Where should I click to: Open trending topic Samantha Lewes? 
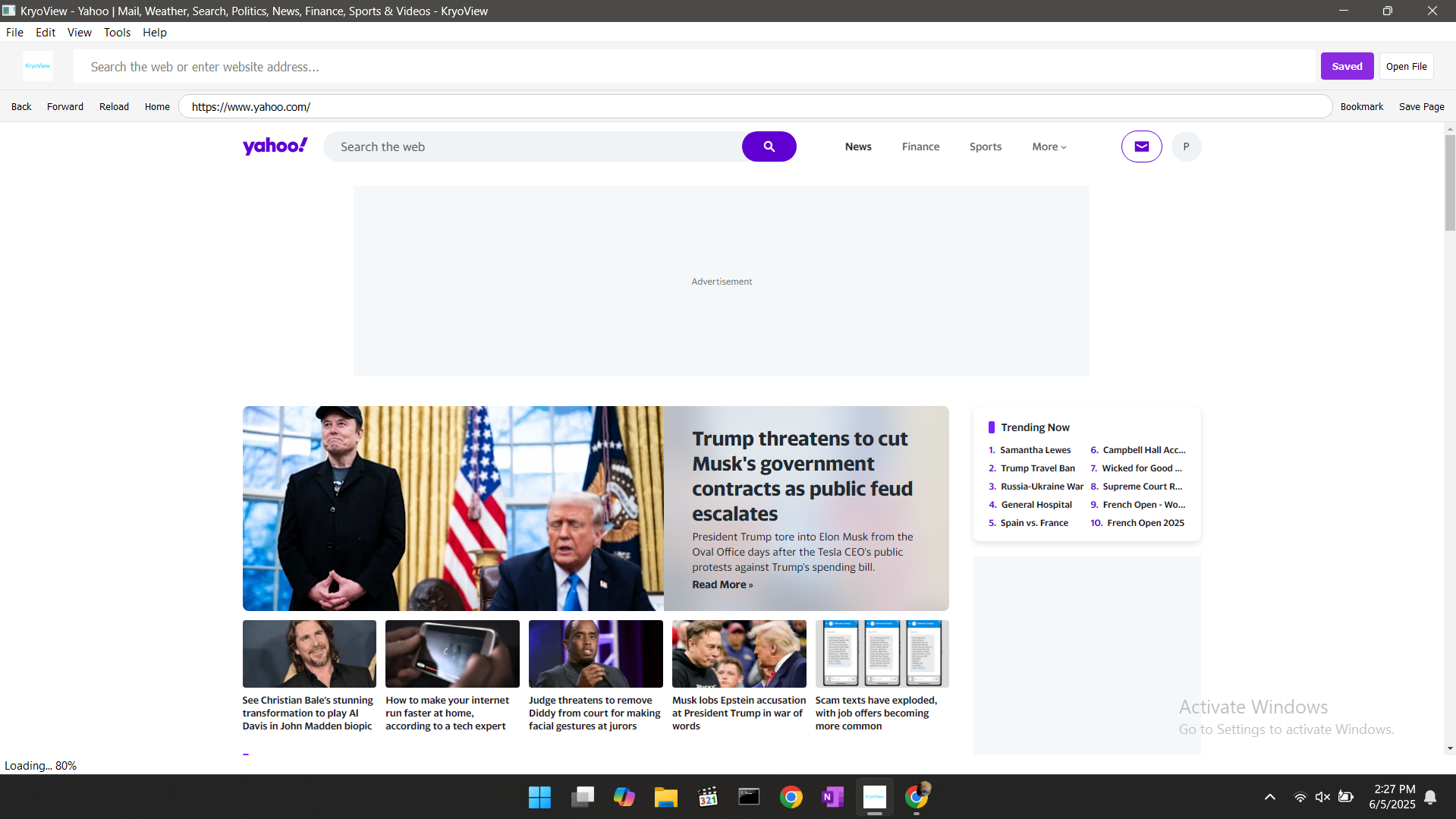[x=1035, y=450]
